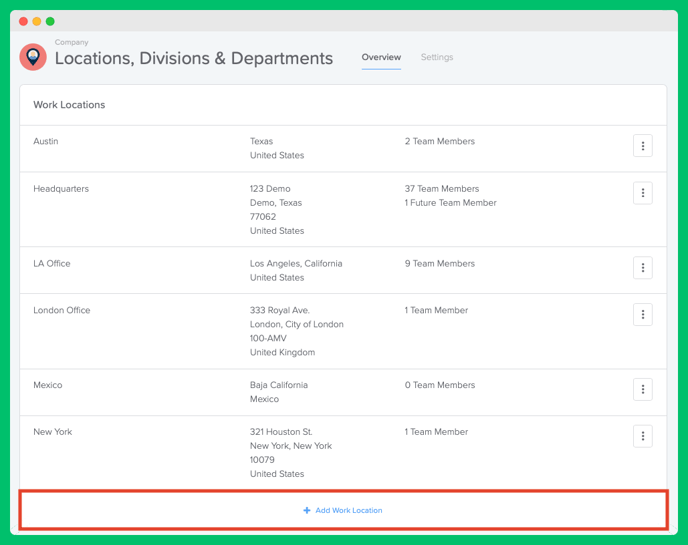Click the Company breadcrumb label
Viewport: 688px width, 545px height.
pos(72,42)
